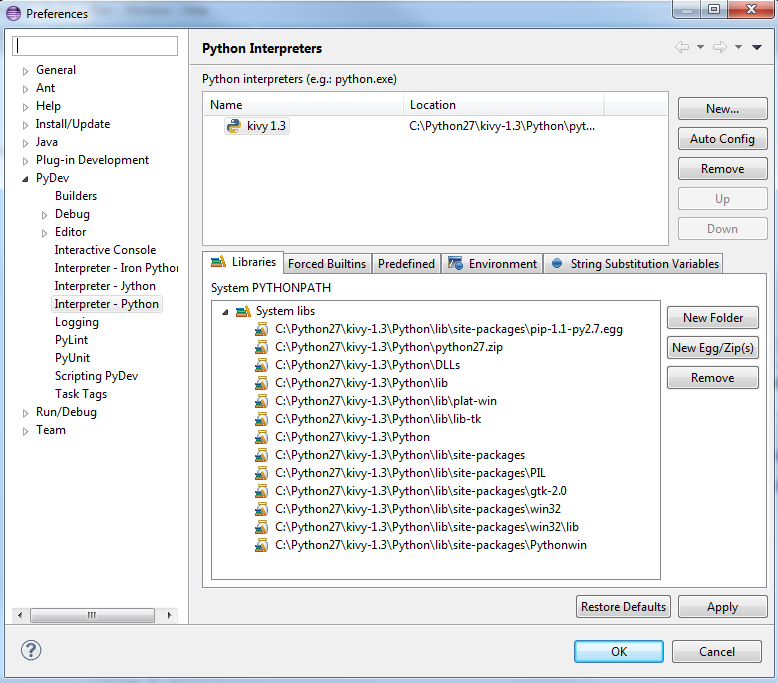The image size is (778, 683).
Task: Click icon beside Pythonwin path
Action: [261, 545]
